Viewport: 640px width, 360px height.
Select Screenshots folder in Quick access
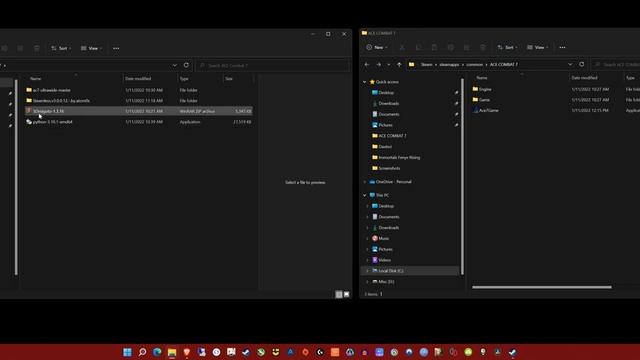click(x=386, y=168)
